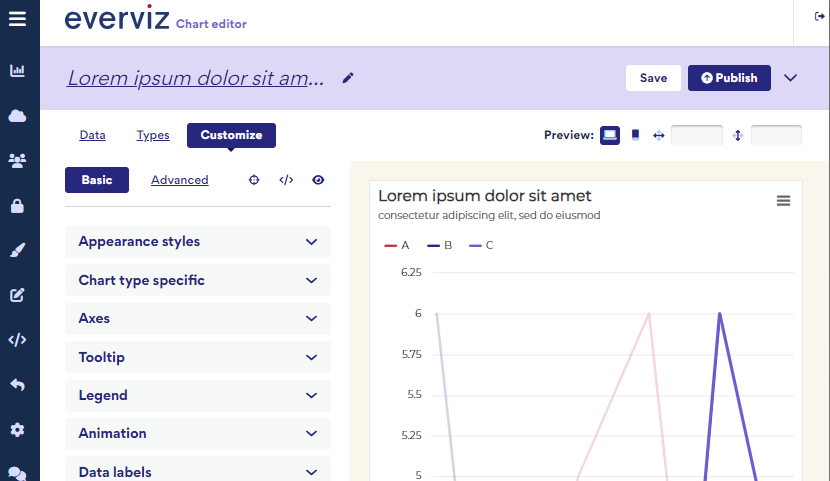This screenshot has width=830, height=481.
Task: Click the chart name title link
Action: 195,78
